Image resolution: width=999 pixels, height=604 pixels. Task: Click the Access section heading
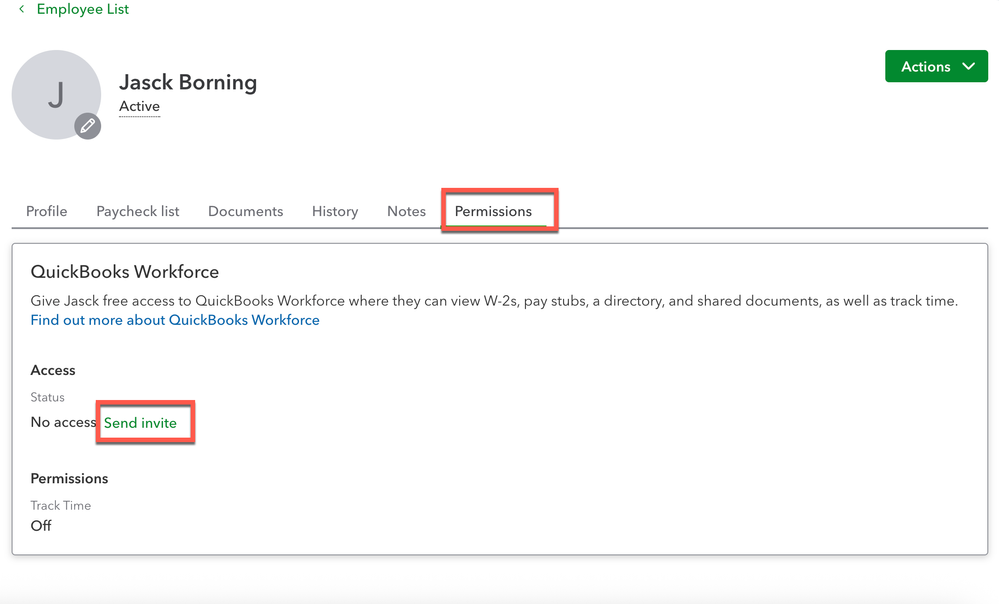[53, 370]
